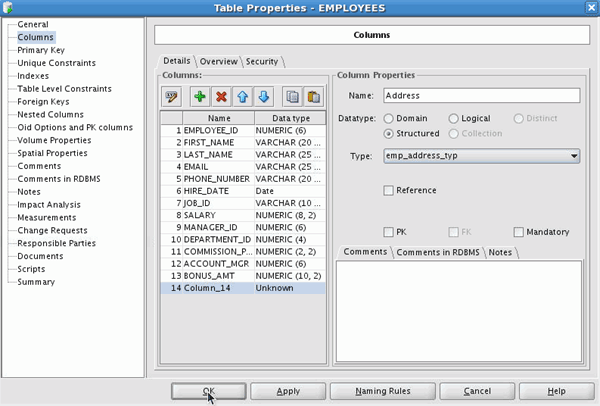600x406 pixels.
Task: Check the Mandatory checkbox
Action: 518,232
